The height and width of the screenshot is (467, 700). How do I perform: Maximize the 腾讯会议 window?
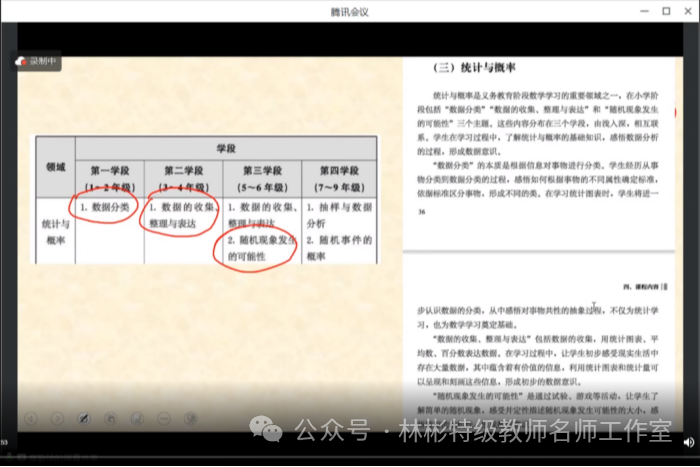(666, 12)
